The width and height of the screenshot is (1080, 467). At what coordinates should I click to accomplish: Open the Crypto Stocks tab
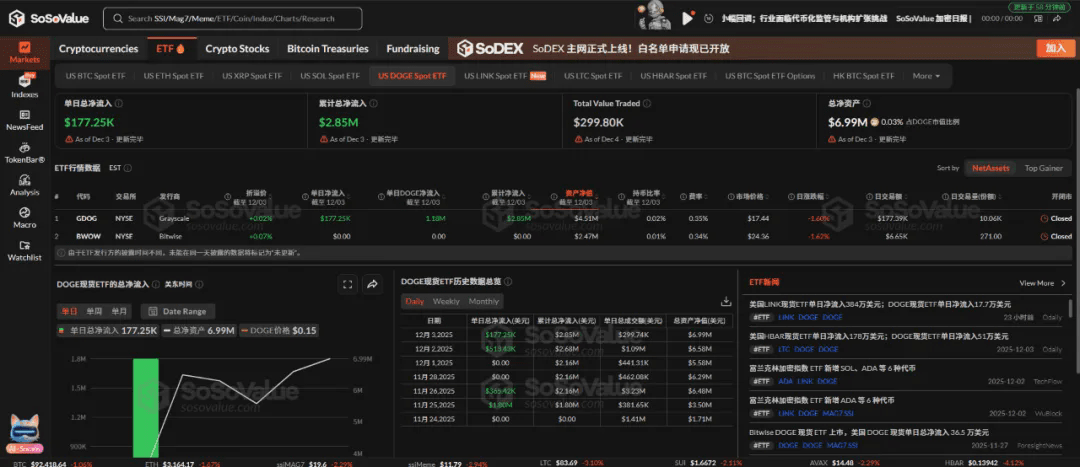coord(237,49)
